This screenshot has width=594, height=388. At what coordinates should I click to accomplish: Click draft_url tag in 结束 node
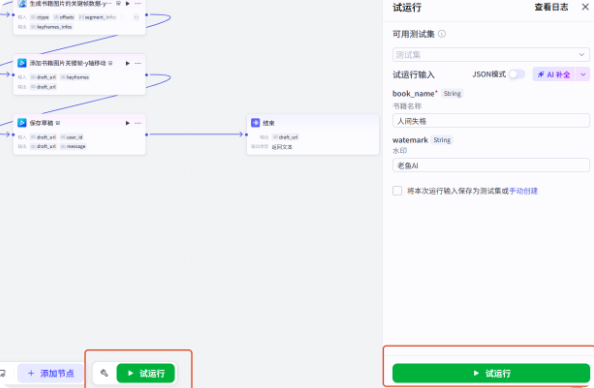coord(285,137)
